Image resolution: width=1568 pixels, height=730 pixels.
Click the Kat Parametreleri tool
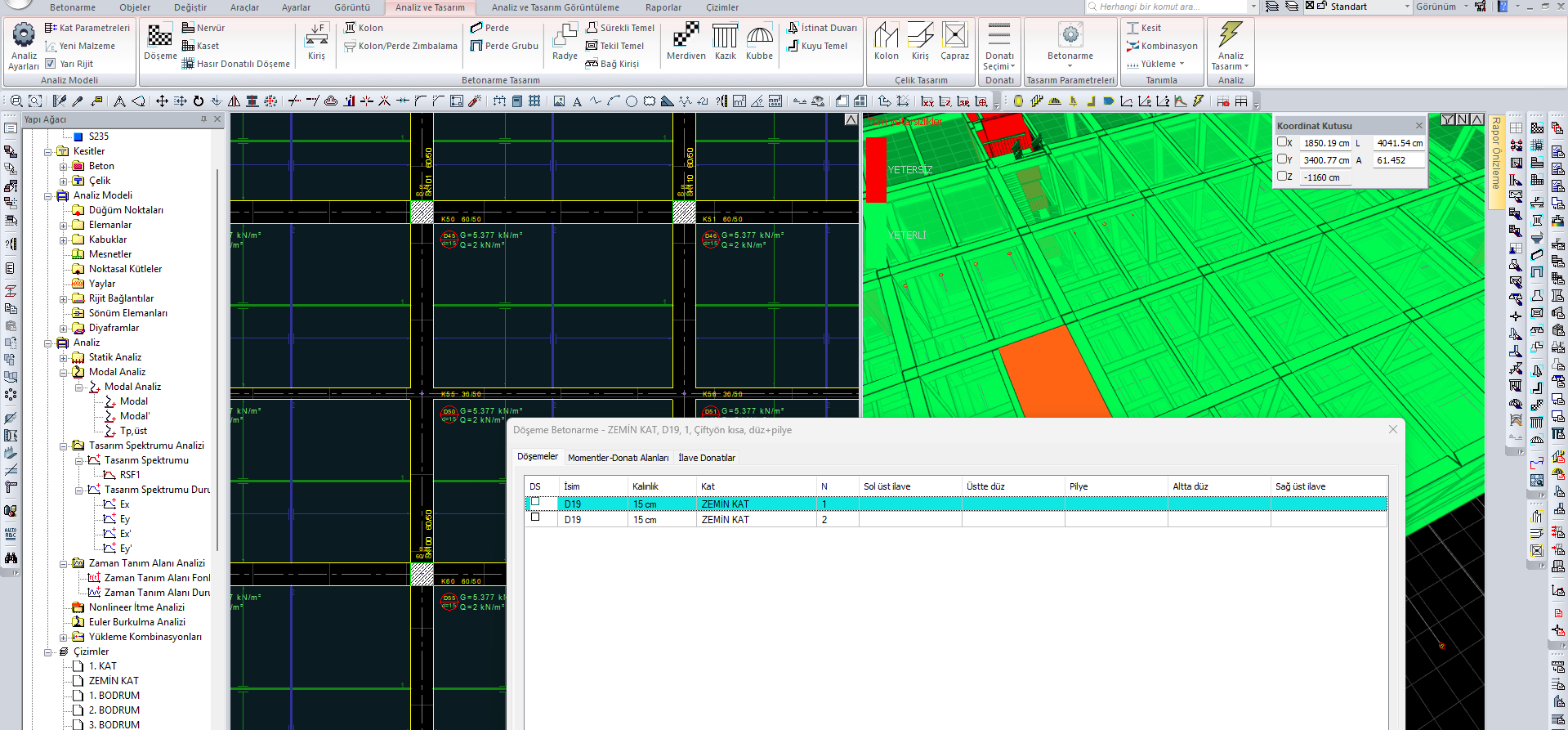(x=87, y=28)
